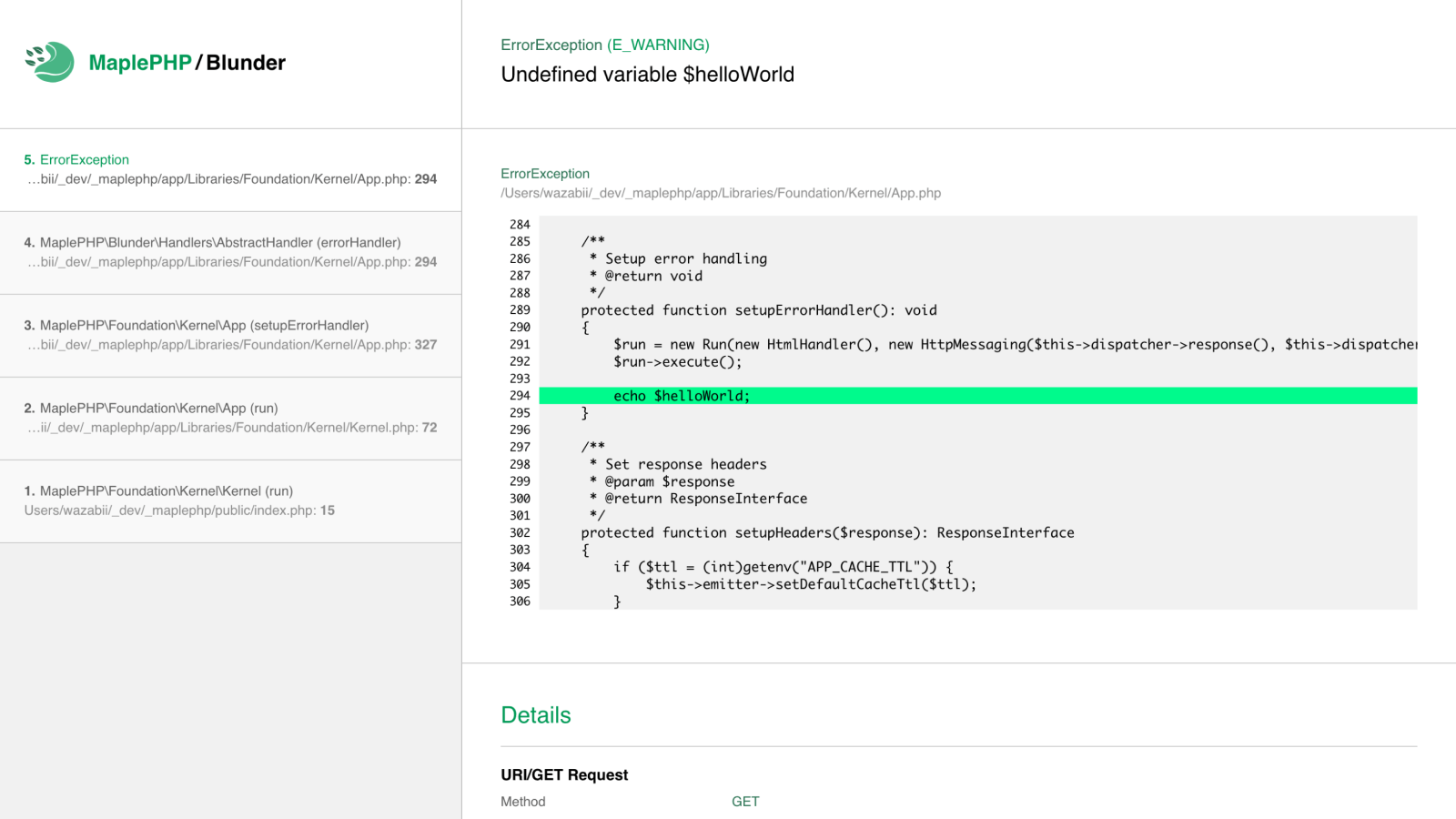This screenshot has height=819, width=1456.
Task: Click the URI/GET Request subheading
Action: (x=564, y=775)
